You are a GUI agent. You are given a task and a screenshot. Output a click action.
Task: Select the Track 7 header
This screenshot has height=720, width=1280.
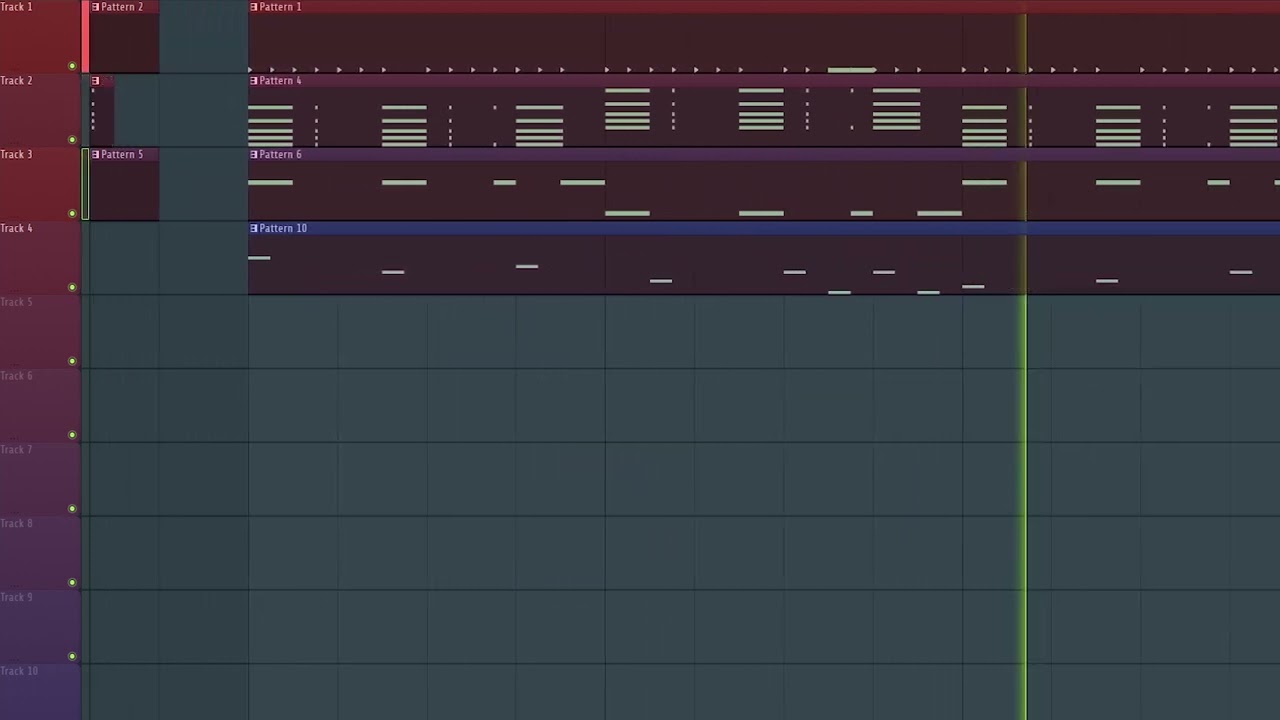click(x=40, y=480)
